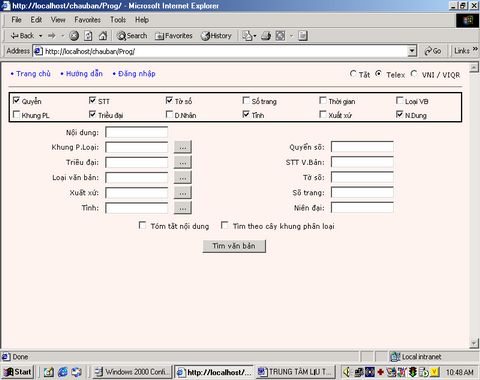Open the Xuất xứ browse button
Image resolution: width=480 pixels, height=380 pixels.
[x=183, y=193]
